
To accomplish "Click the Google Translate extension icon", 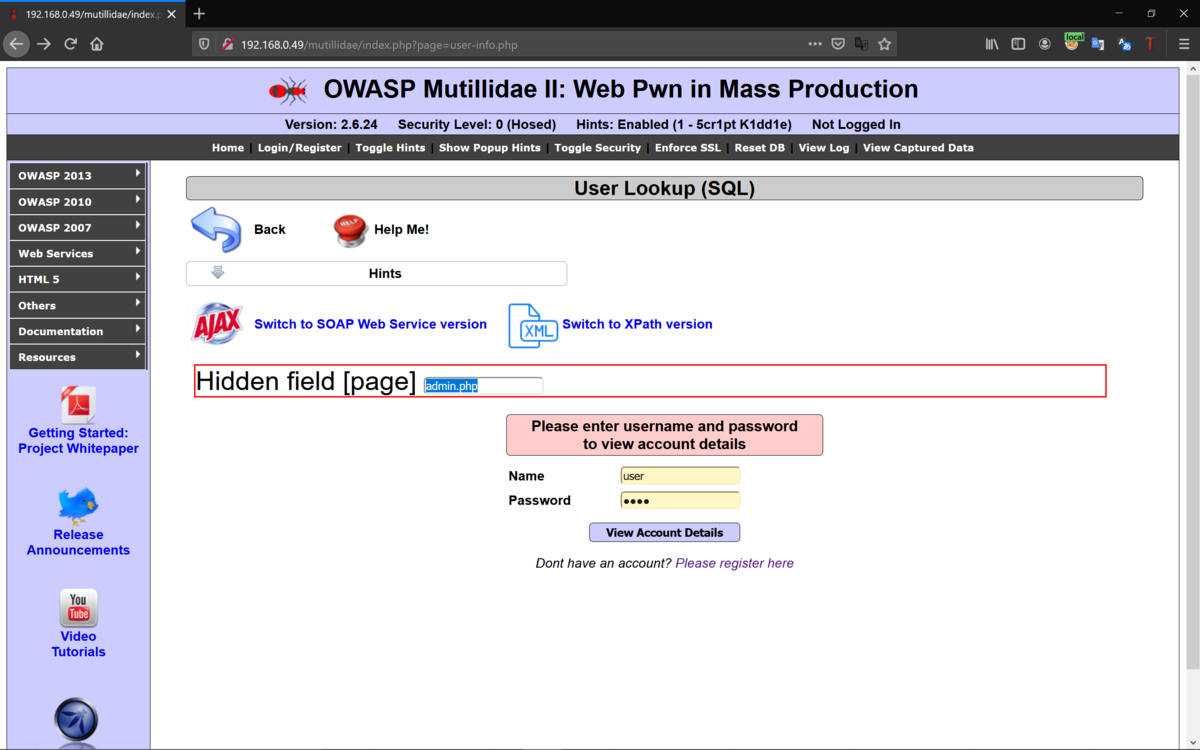I will coord(1098,44).
